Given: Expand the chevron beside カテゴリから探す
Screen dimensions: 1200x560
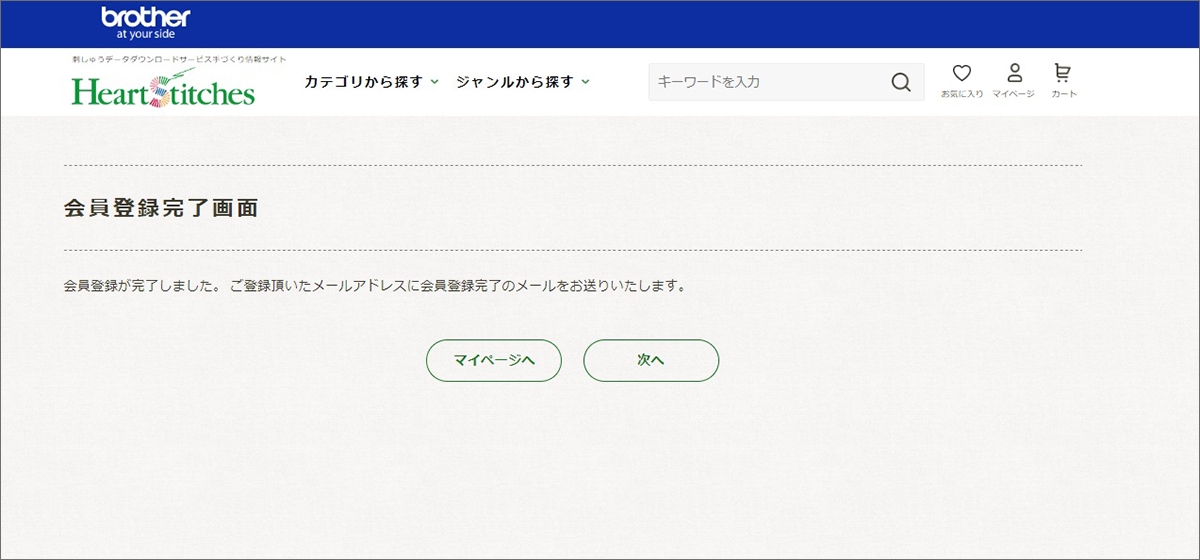Looking at the screenshot, I should coord(435,82).
